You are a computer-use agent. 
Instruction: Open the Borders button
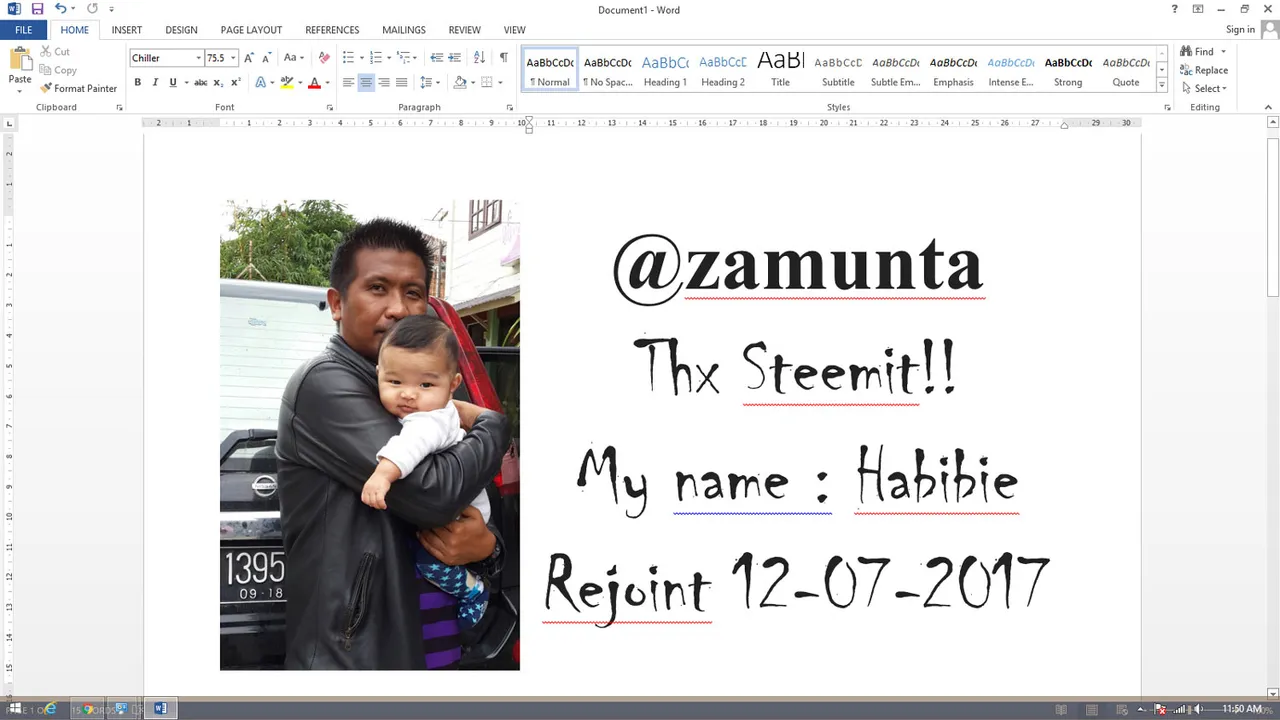pos(487,82)
